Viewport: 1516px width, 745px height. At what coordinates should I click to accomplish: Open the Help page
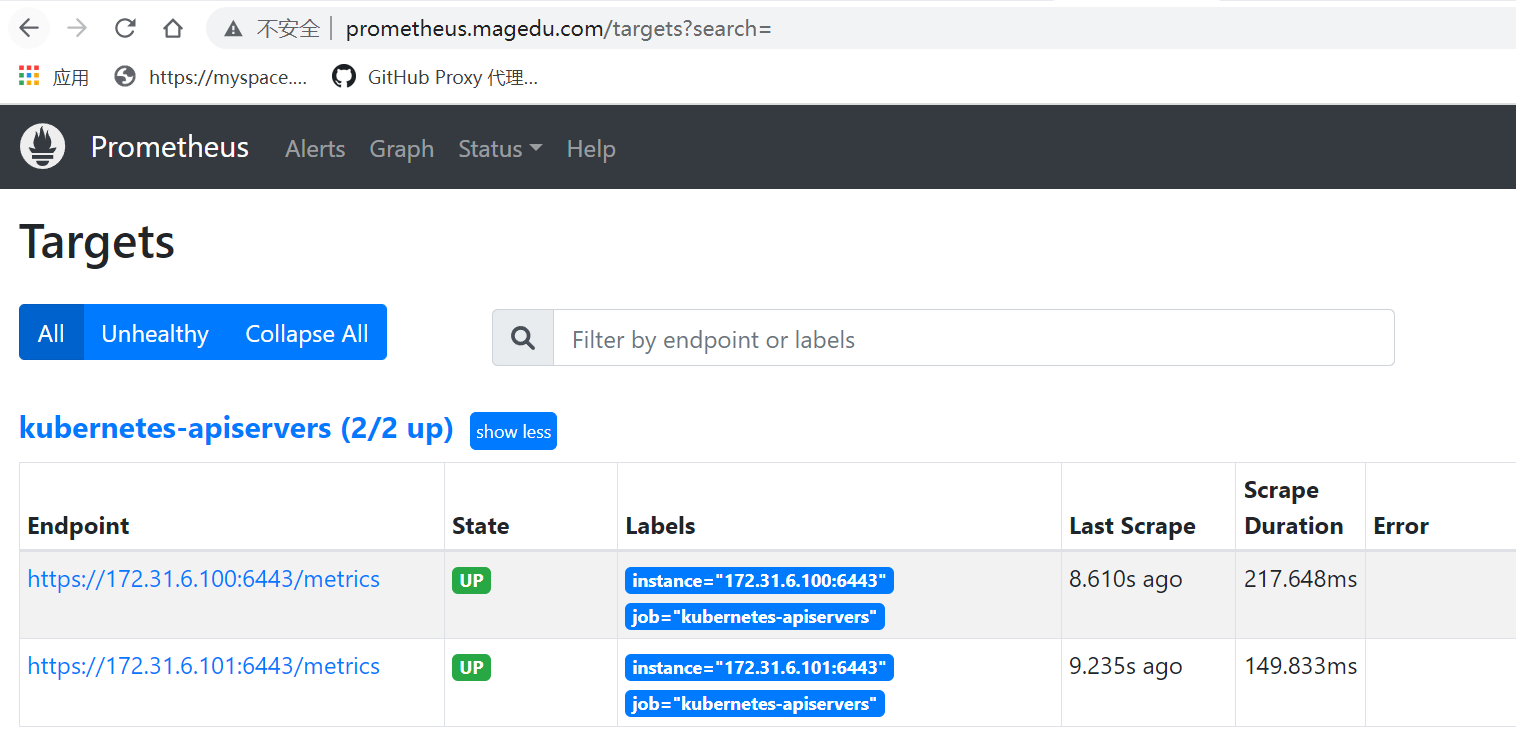click(591, 149)
